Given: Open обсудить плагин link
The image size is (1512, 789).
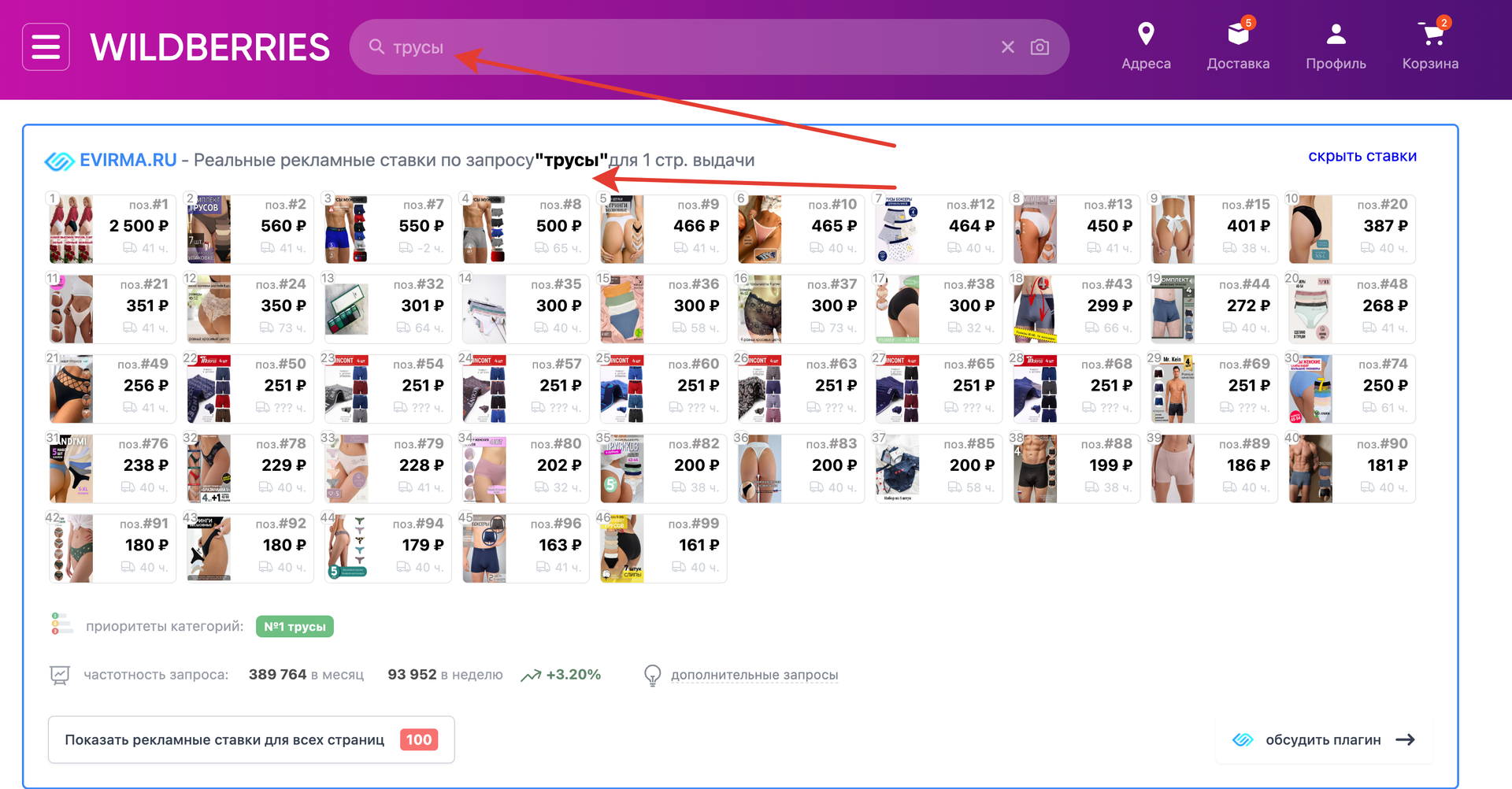Looking at the screenshot, I should click(x=1324, y=739).
